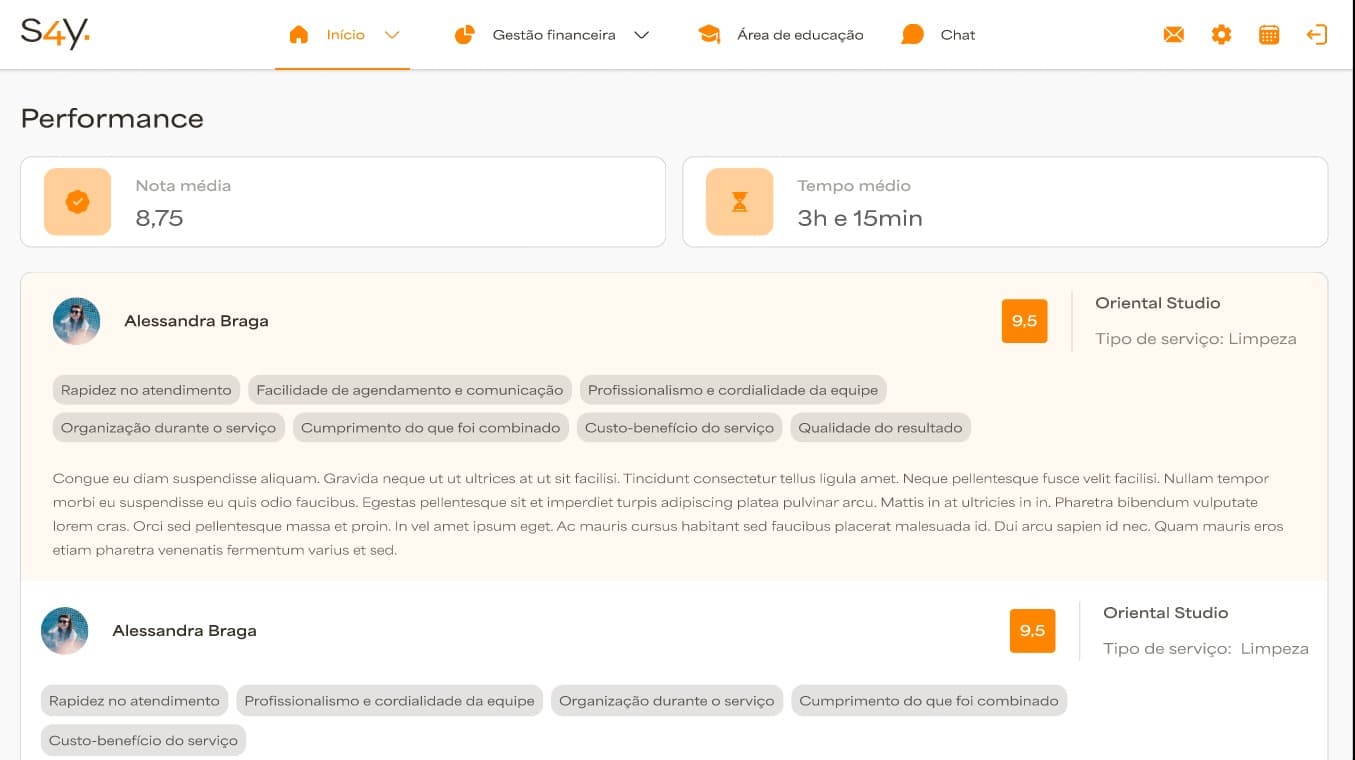Viewport: 1355px width, 760px height.
Task: Click second review's Oriental Studio name
Action: click(1165, 613)
